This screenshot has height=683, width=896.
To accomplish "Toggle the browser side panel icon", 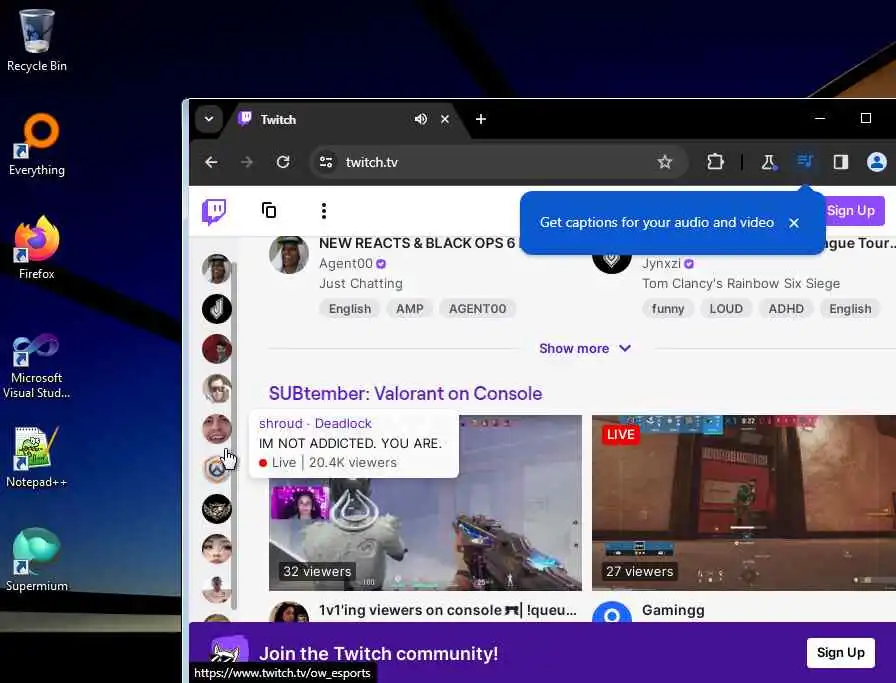I will pyautogui.click(x=841, y=162).
